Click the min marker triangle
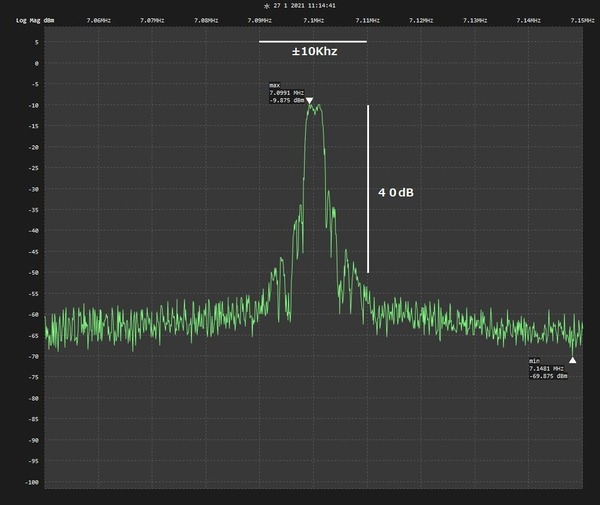The height and width of the screenshot is (505, 600). click(572, 360)
